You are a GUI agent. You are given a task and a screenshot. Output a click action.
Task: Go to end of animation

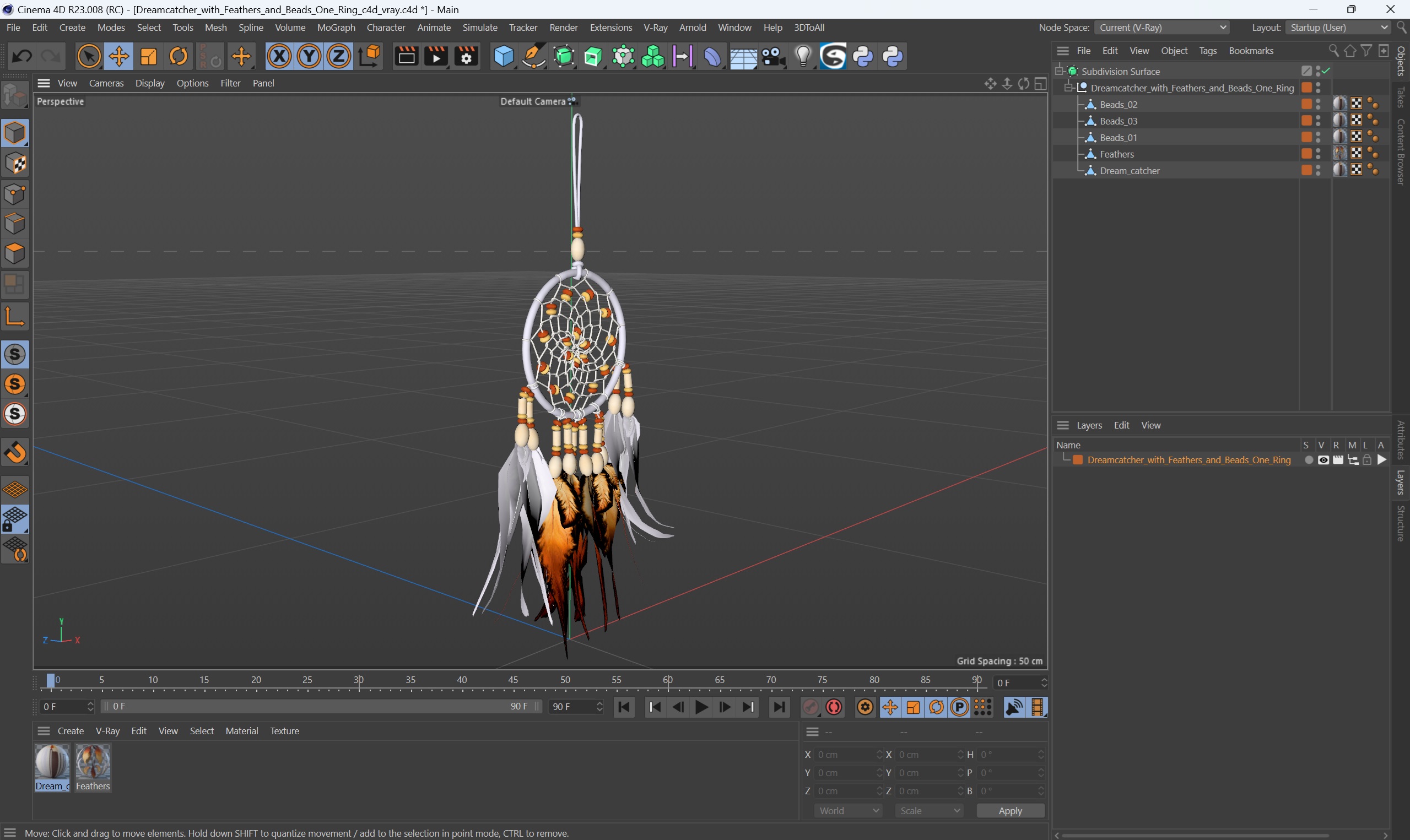[779, 707]
